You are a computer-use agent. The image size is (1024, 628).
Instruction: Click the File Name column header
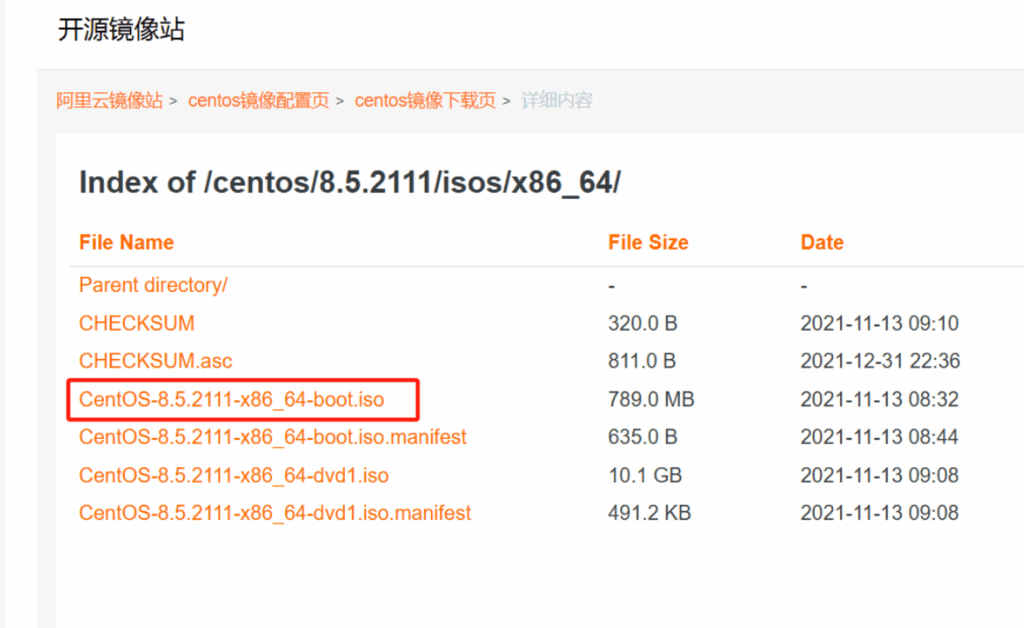pos(126,242)
